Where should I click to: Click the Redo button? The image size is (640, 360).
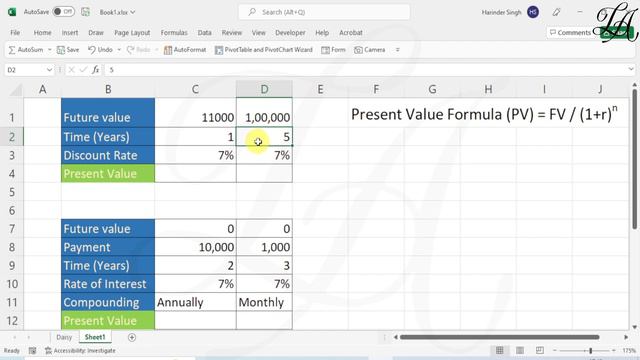click(138, 50)
